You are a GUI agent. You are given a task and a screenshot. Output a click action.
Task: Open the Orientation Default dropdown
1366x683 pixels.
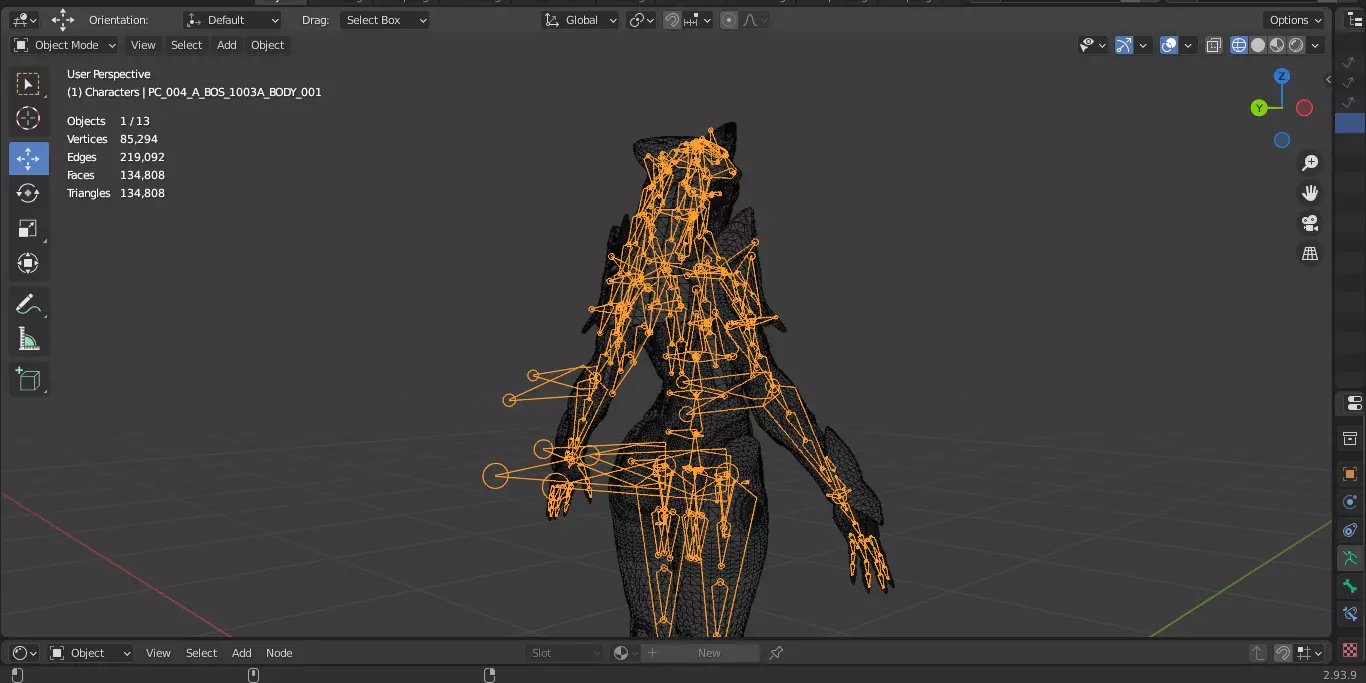pos(233,20)
